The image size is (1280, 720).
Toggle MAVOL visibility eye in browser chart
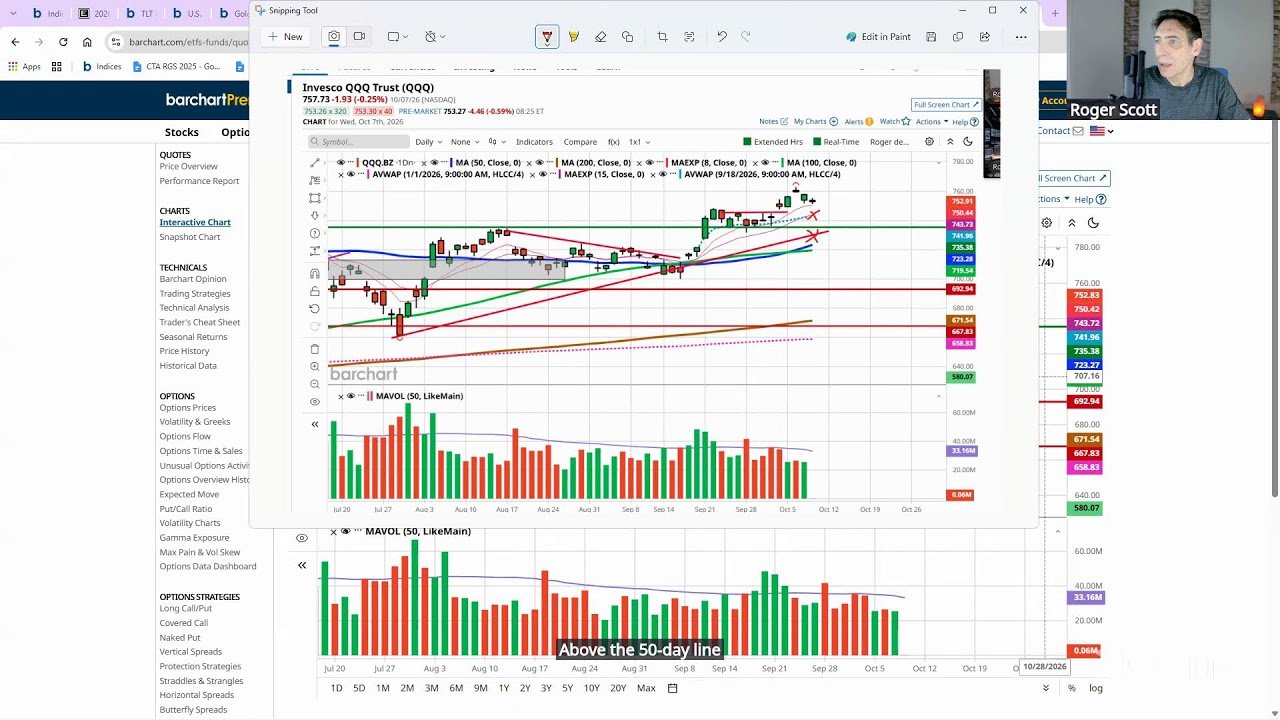(x=345, y=531)
